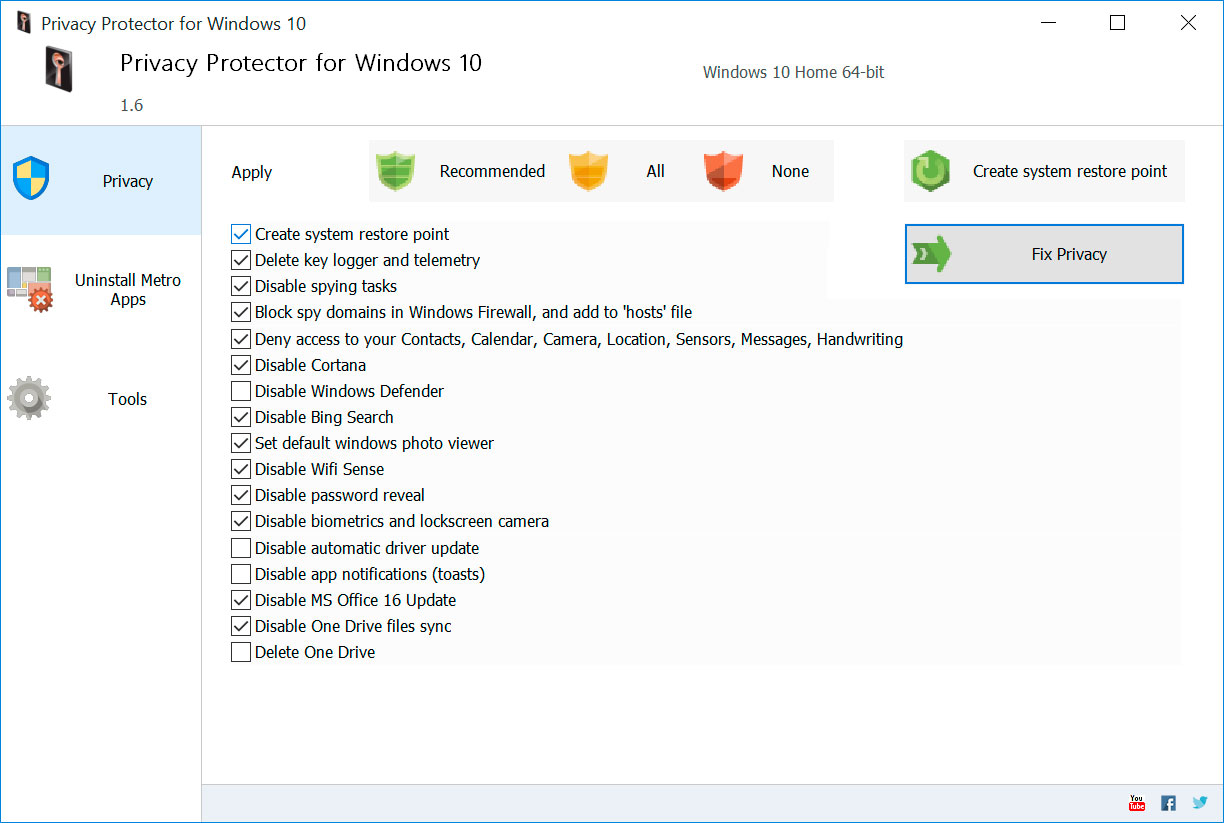Click the Uninstall Metro Apps sidebar icon
Viewport: 1224px width, 823px height.
(x=29, y=288)
